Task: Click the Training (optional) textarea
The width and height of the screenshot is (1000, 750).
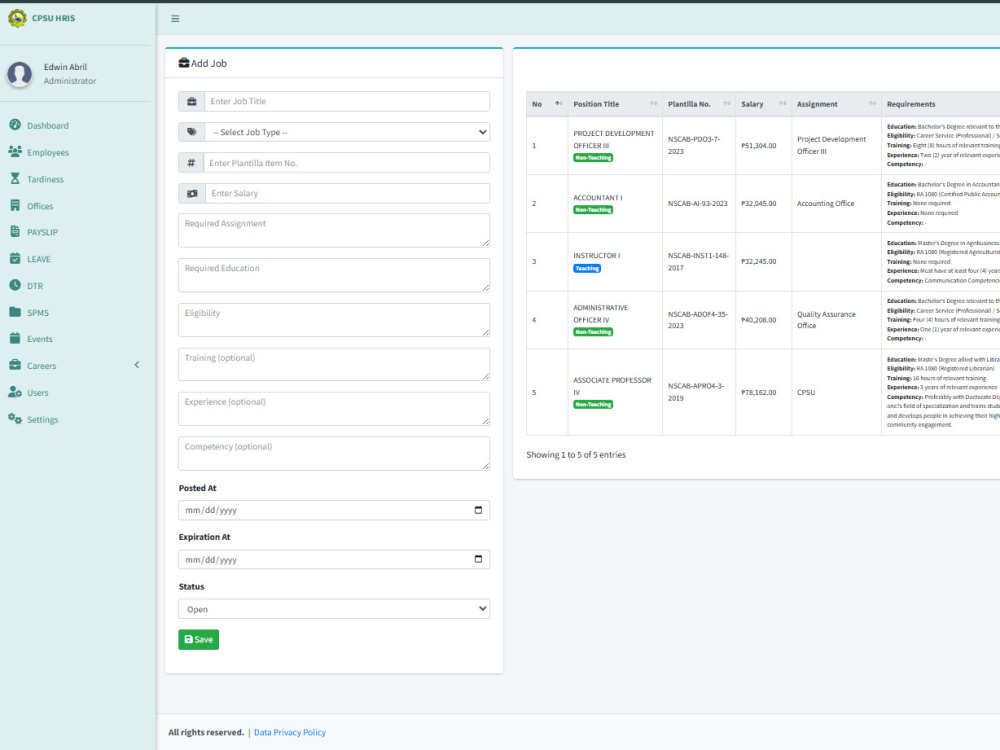Action: click(x=334, y=364)
